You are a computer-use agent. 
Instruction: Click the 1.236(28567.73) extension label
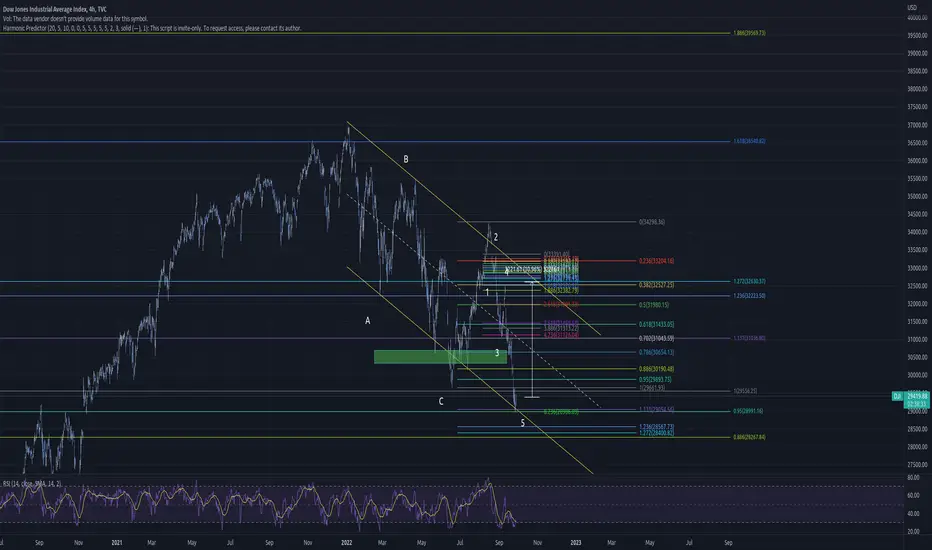(656, 427)
